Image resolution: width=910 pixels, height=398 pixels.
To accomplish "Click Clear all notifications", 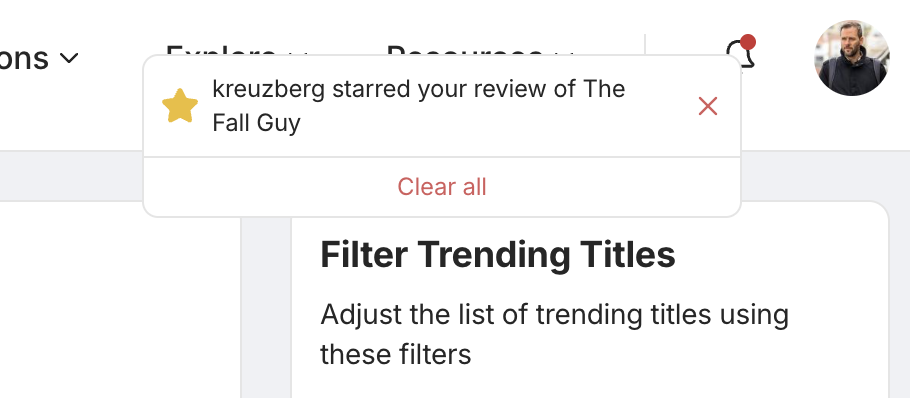I will pyautogui.click(x=442, y=187).
